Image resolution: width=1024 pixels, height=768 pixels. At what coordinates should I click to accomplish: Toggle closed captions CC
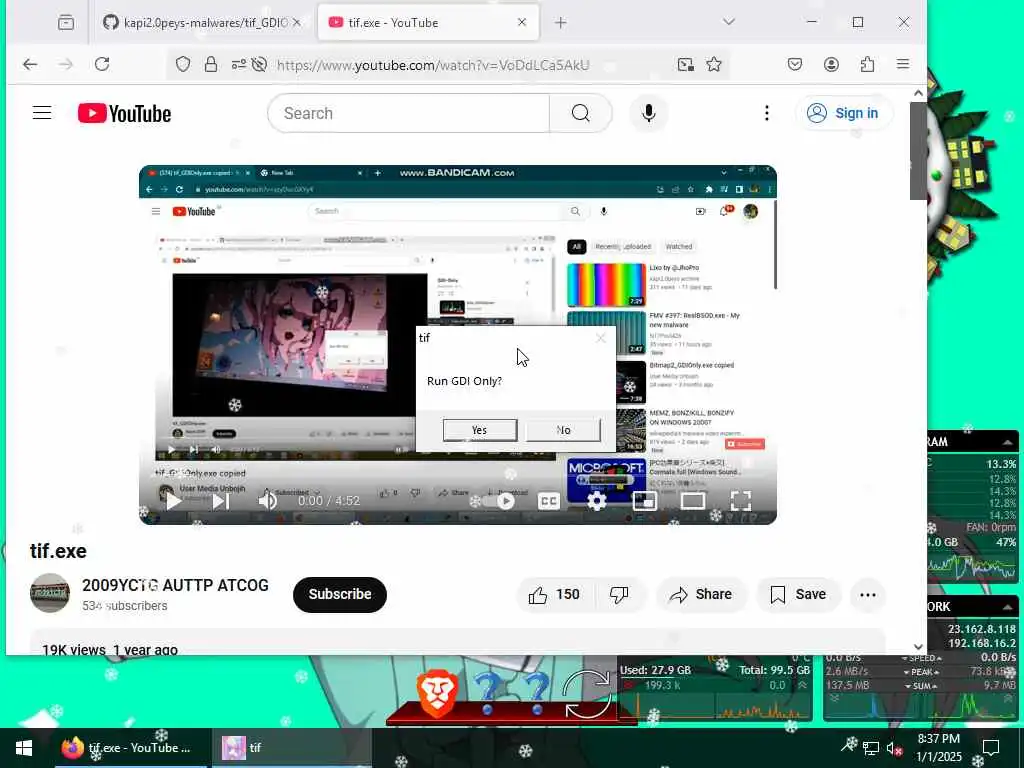coord(549,501)
